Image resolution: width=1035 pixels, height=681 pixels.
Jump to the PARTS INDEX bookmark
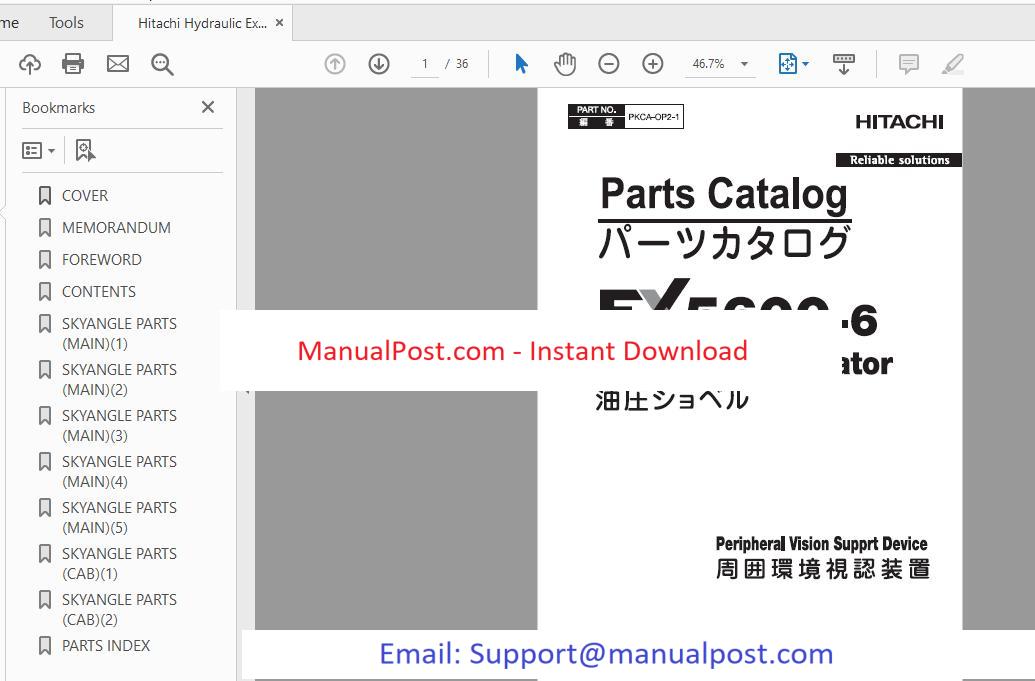(106, 646)
